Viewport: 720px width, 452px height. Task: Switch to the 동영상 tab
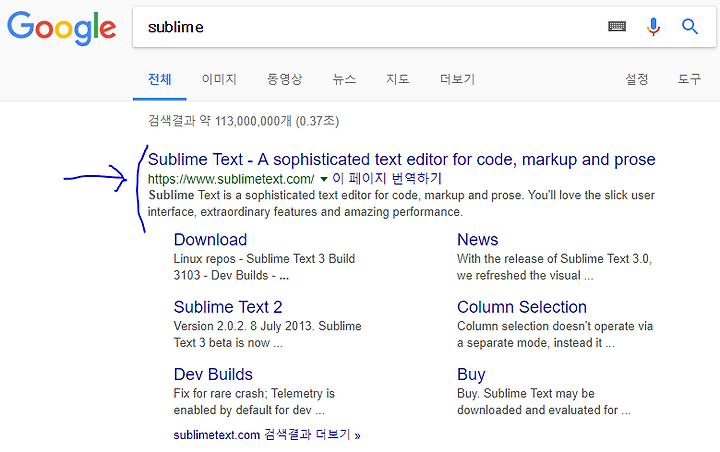[x=285, y=79]
